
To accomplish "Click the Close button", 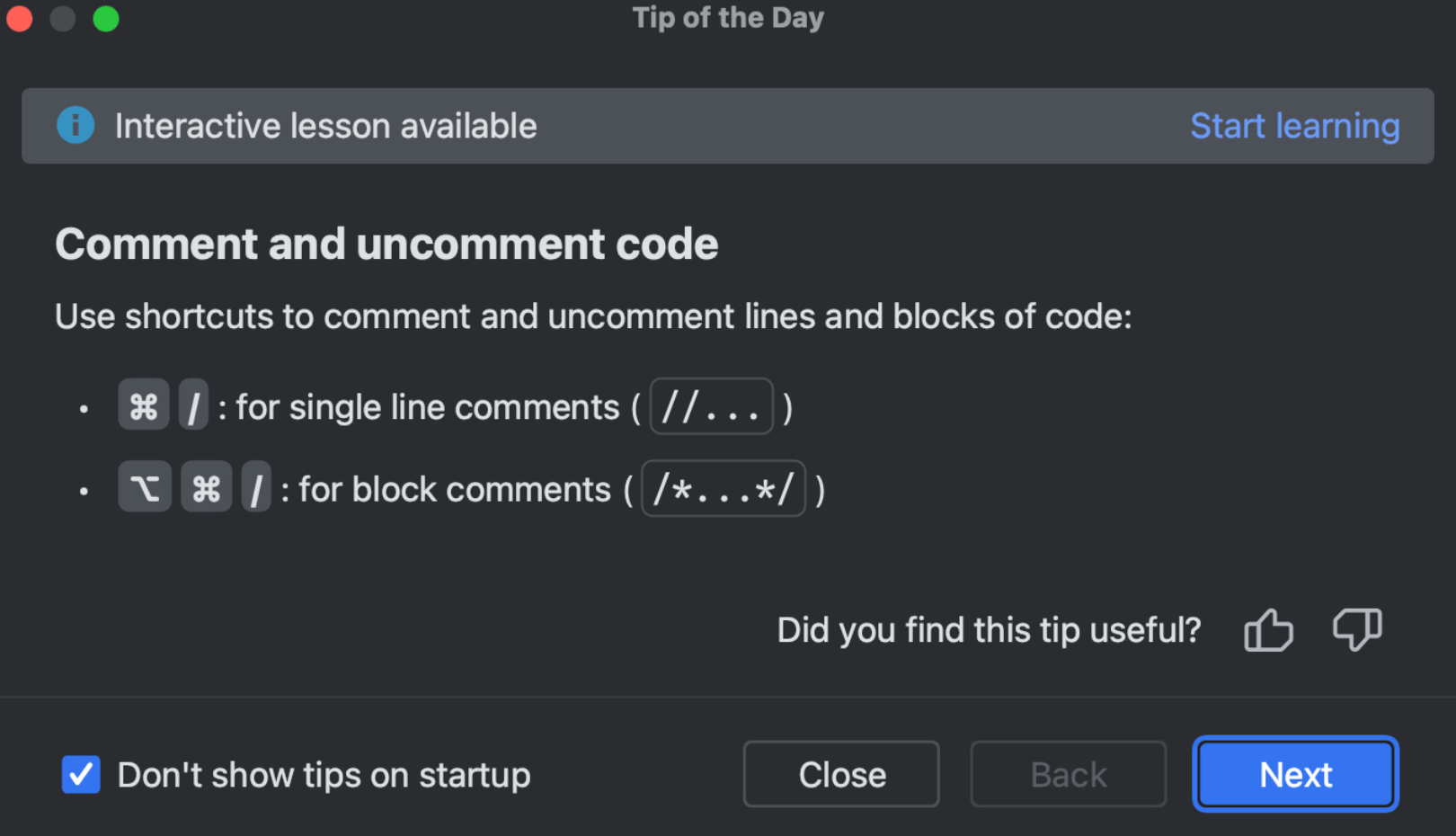I will [x=840, y=774].
